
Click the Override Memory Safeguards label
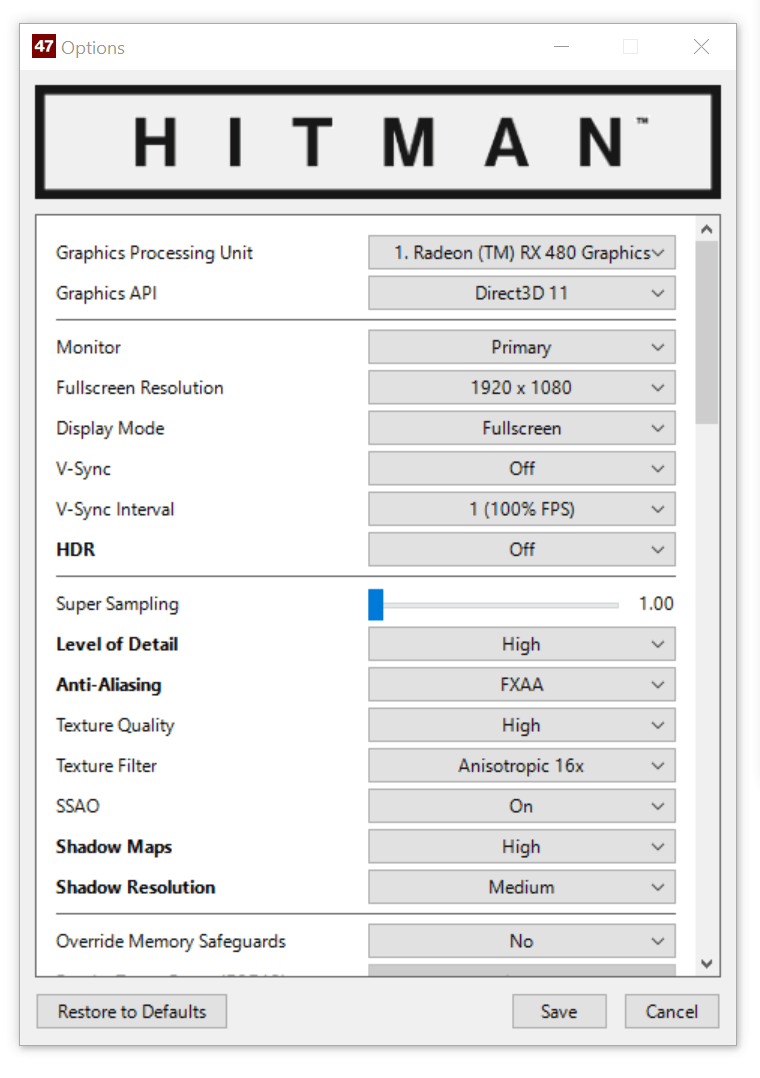pyautogui.click(x=171, y=941)
